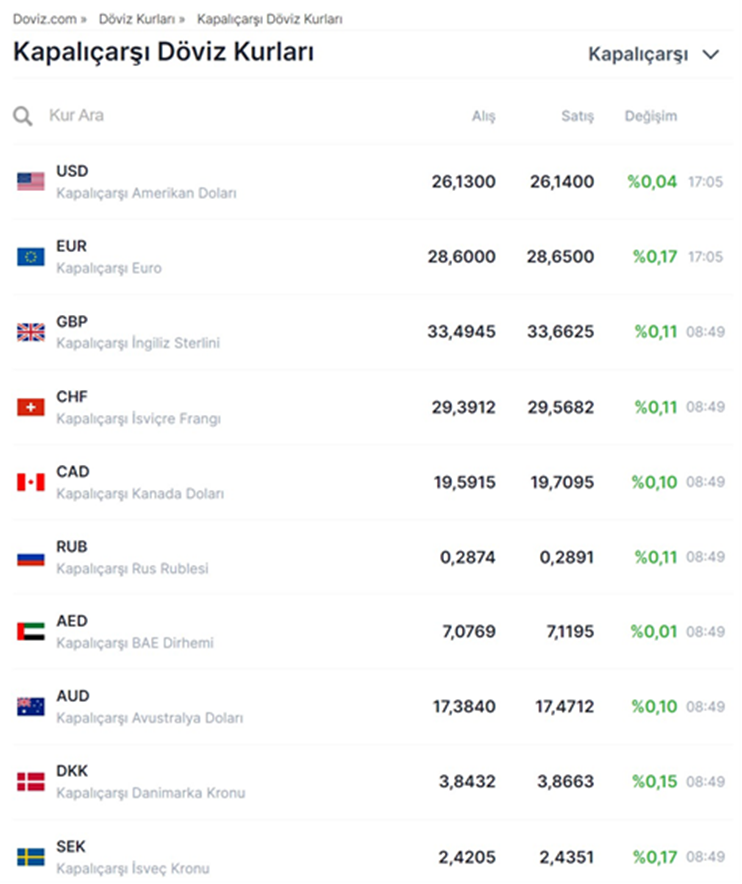Open the Kapalıçarşı market dropdown

tap(638, 55)
